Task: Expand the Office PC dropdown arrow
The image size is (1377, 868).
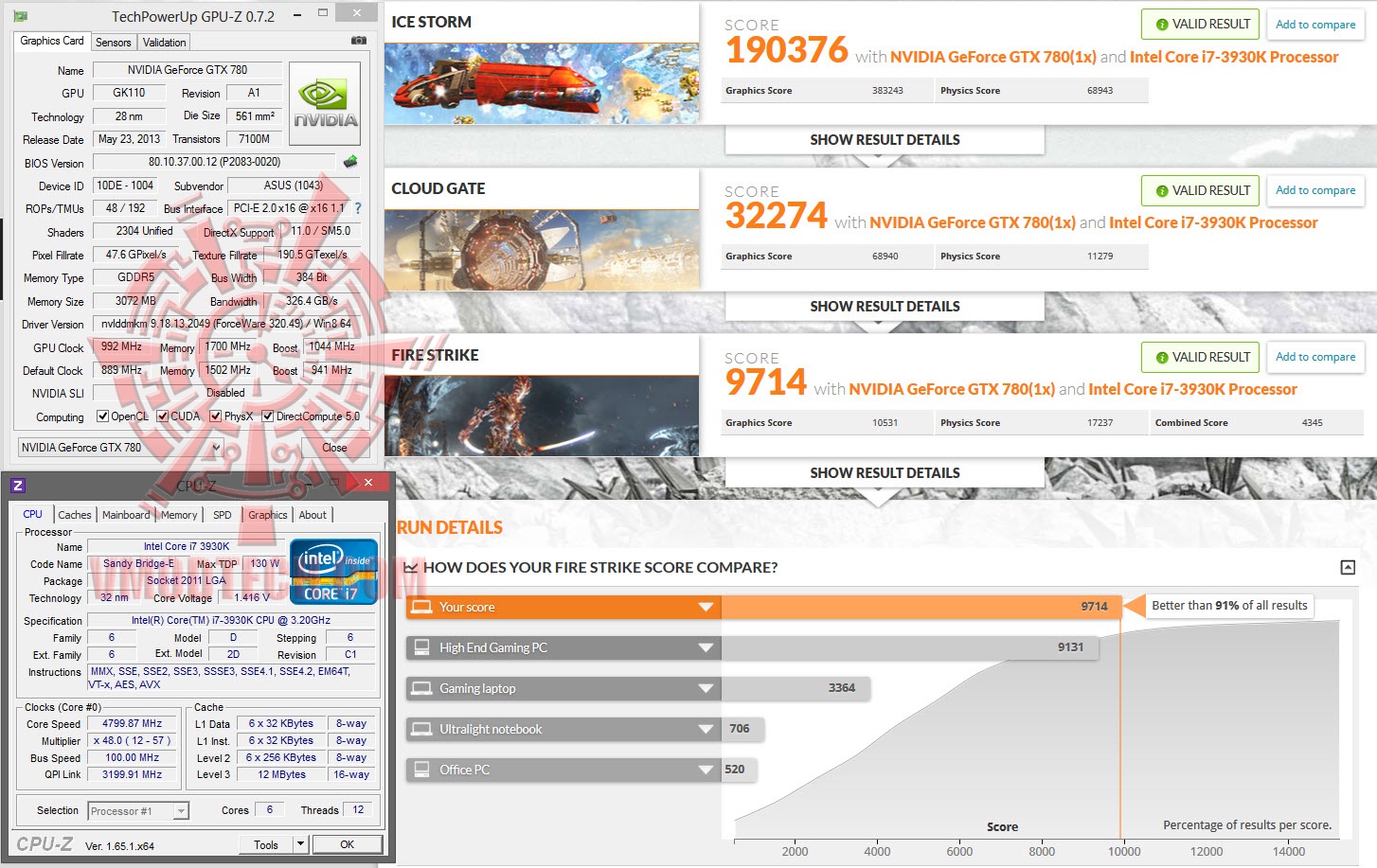Action: click(x=706, y=770)
